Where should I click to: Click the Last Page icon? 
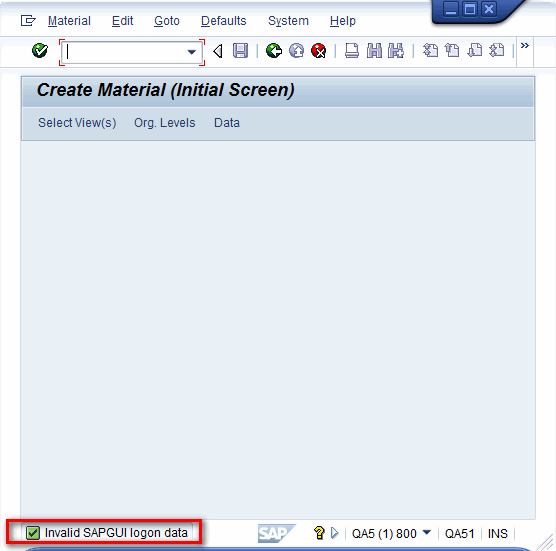[x=497, y=50]
